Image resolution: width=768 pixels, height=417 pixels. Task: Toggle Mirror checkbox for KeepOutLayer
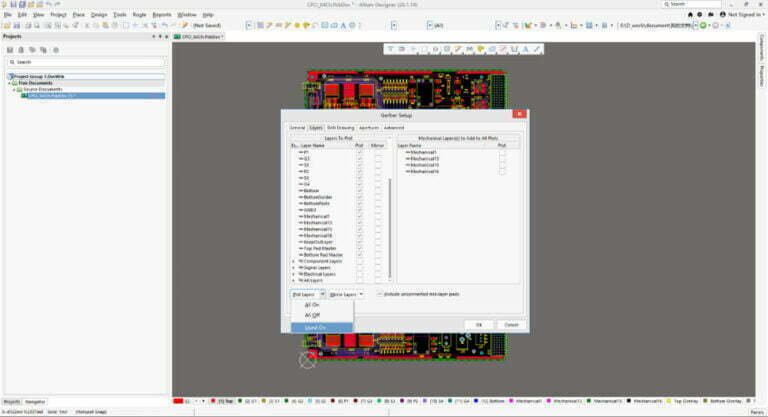(377, 241)
